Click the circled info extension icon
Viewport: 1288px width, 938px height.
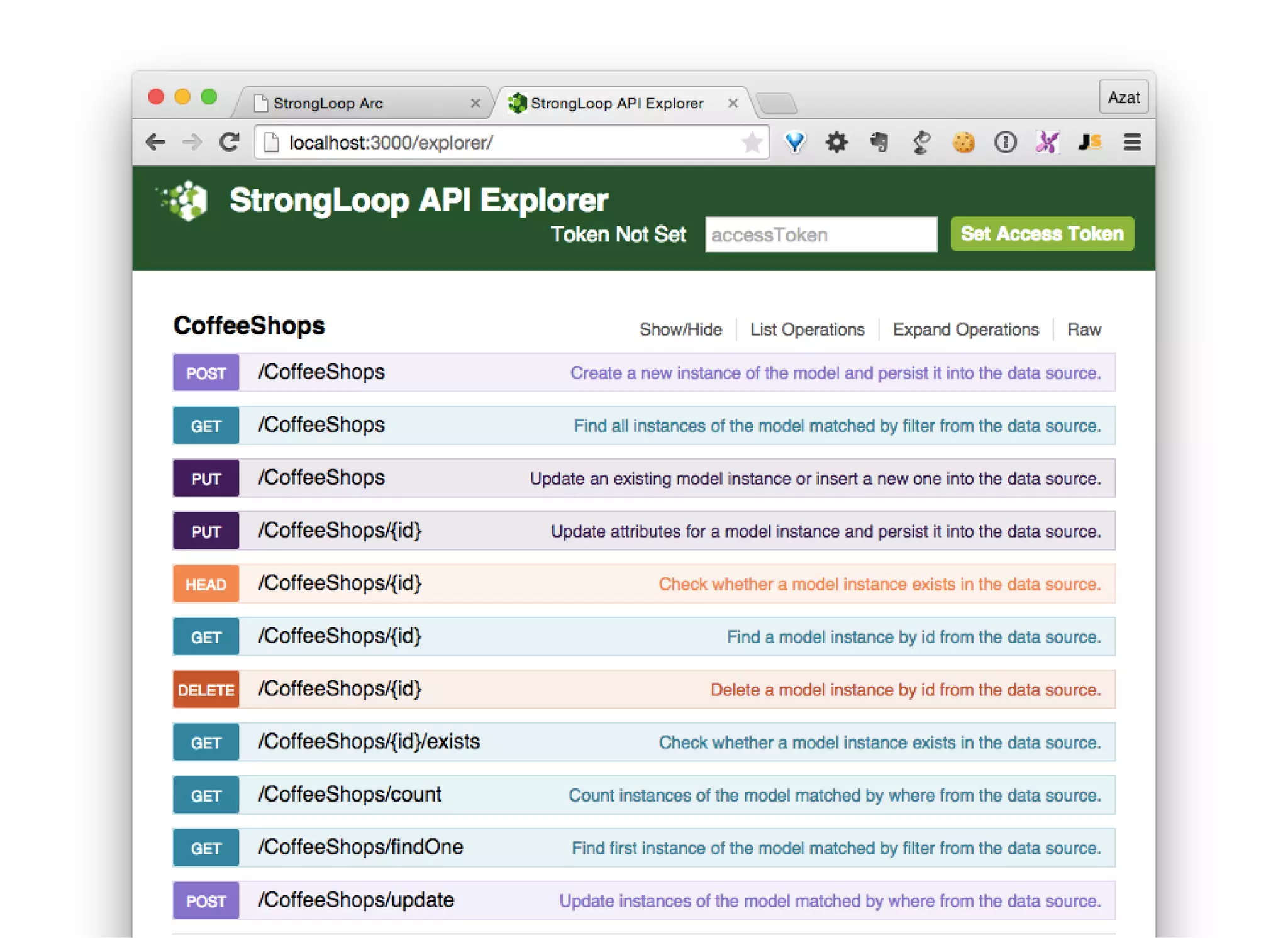coord(1005,143)
